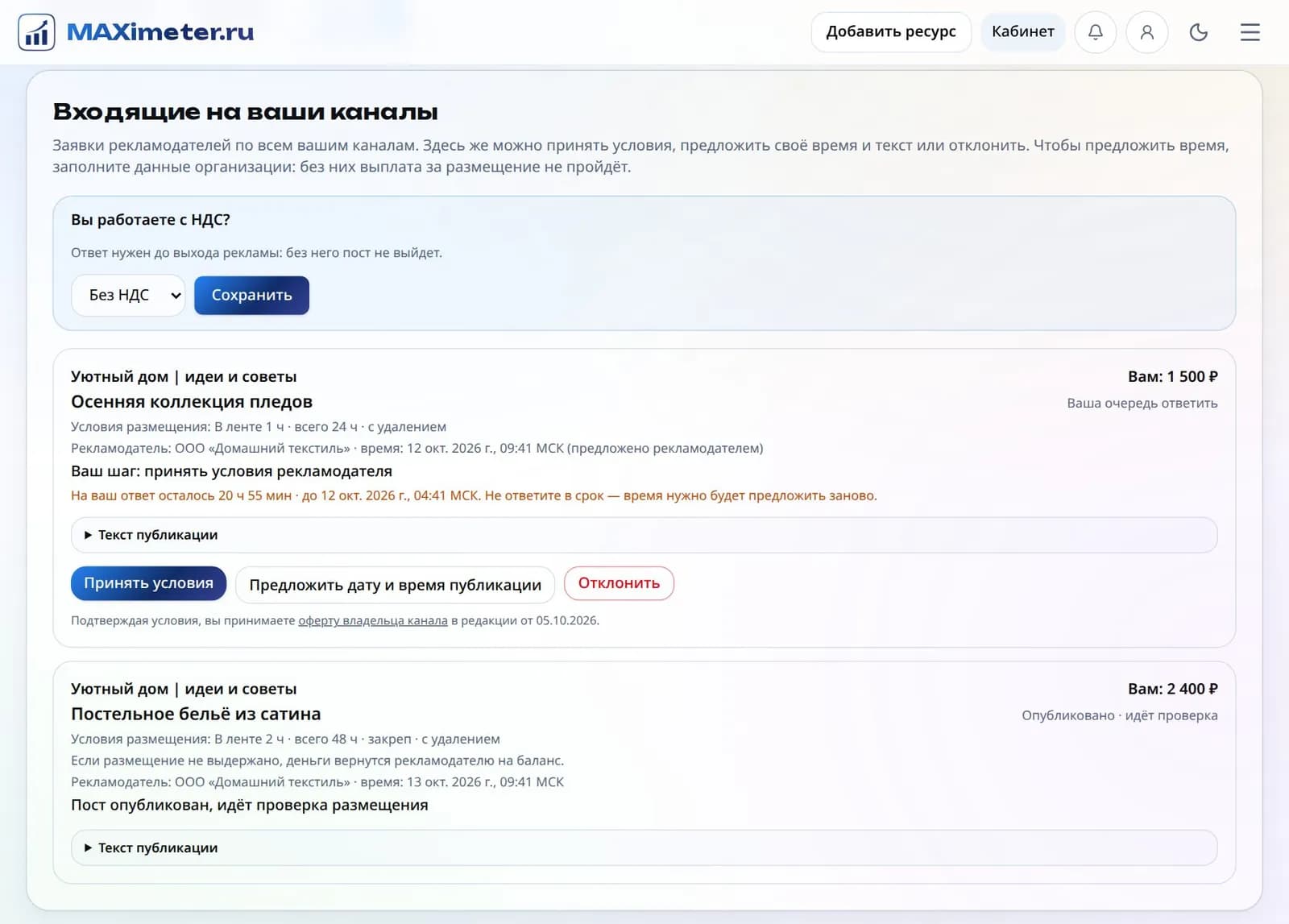This screenshot has width=1289, height=924.
Task: Toggle dark mode moon icon
Action: 1199,32
